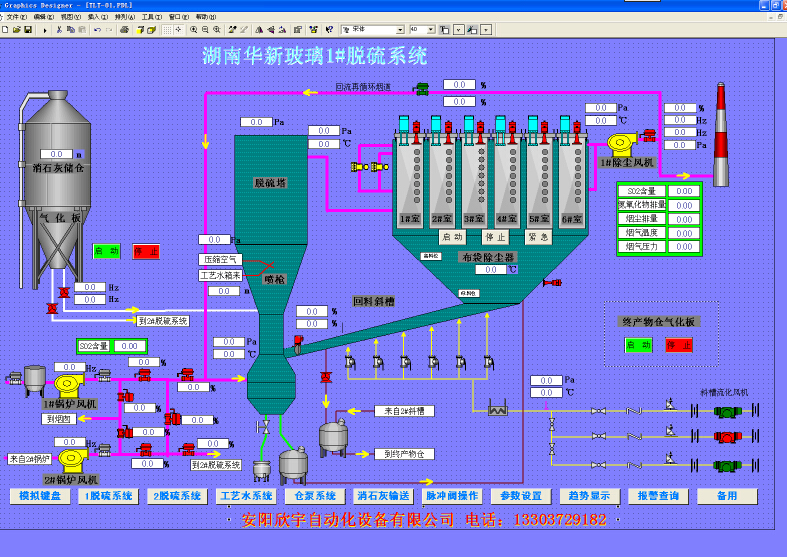This screenshot has width=787, height=557.
Task: Click red 停止 in 终产物仓气化板 box
Action: 679,345
